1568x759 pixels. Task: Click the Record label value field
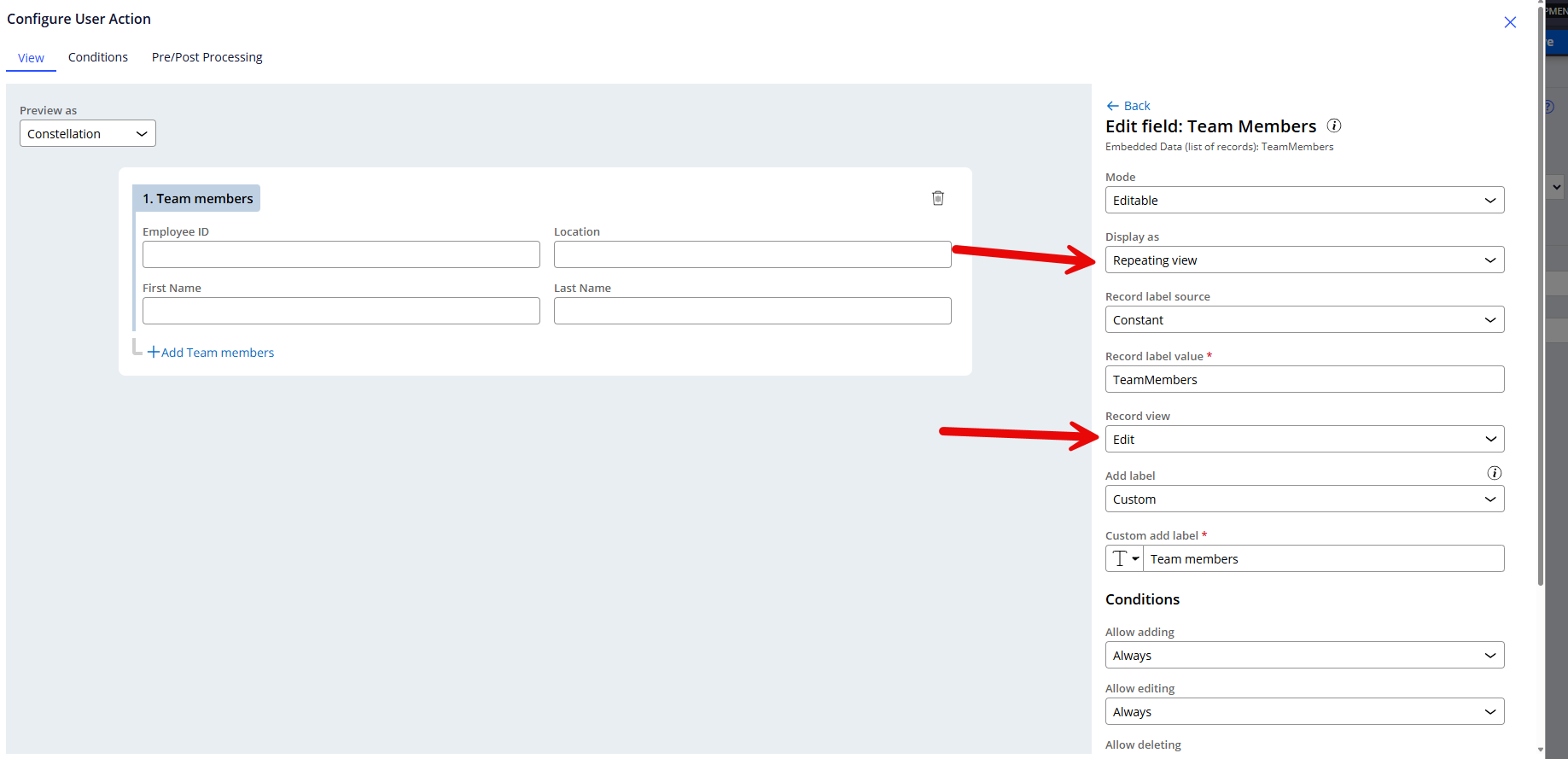click(x=1304, y=380)
